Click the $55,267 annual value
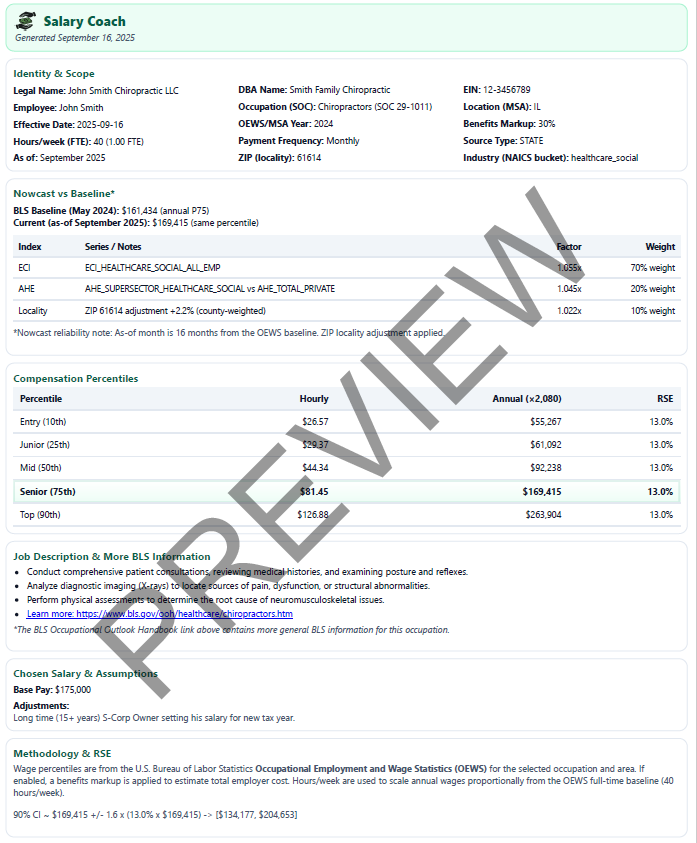697x843 pixels. pyautogui.click(x=545, y=422)
